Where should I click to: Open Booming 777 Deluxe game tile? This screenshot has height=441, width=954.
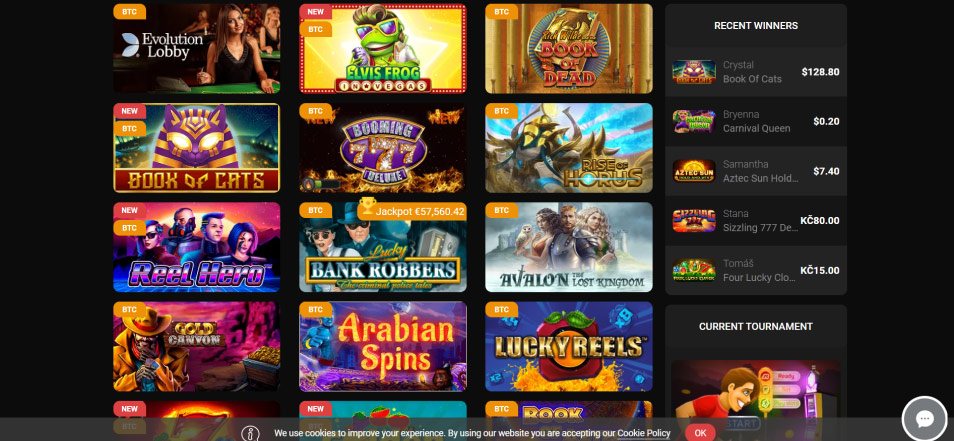coord(383,148)
